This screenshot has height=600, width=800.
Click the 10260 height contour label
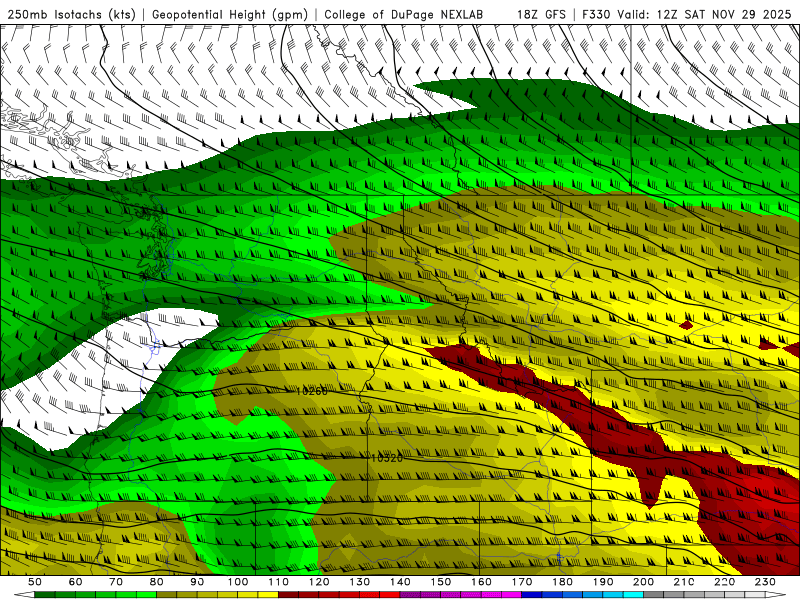[x=312, y=391]
